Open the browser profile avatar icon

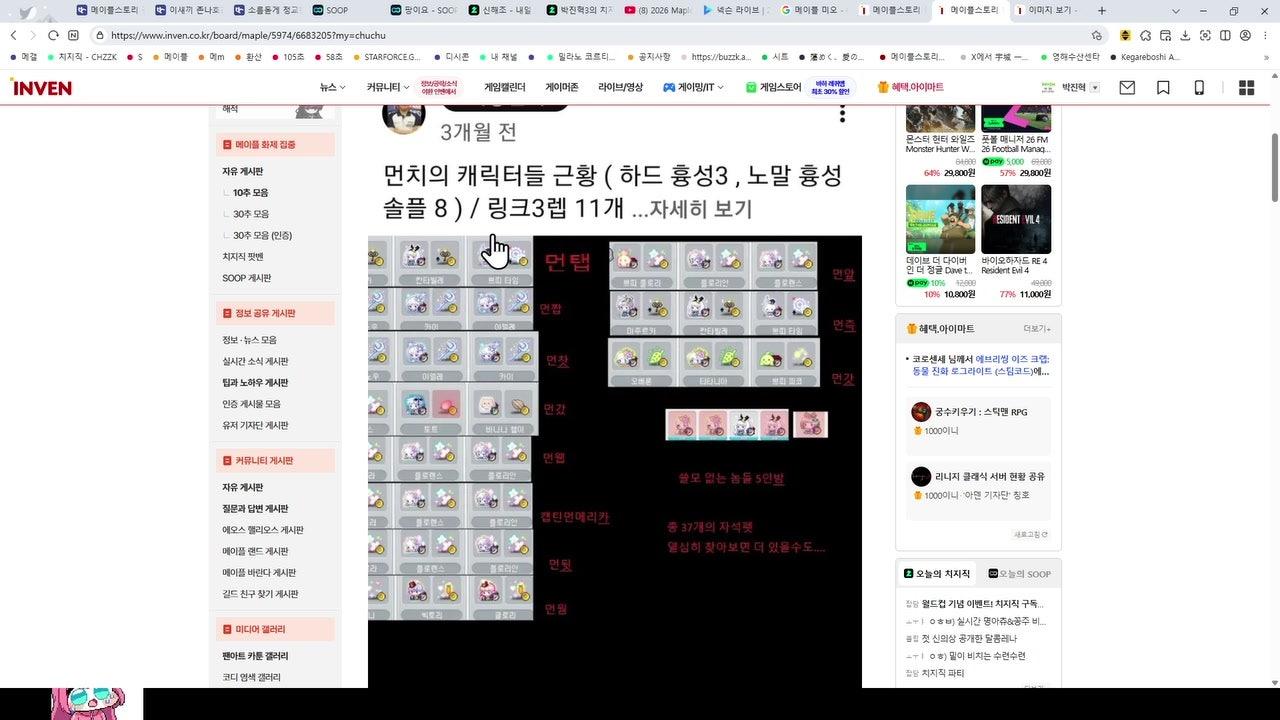pos(1245,35)
